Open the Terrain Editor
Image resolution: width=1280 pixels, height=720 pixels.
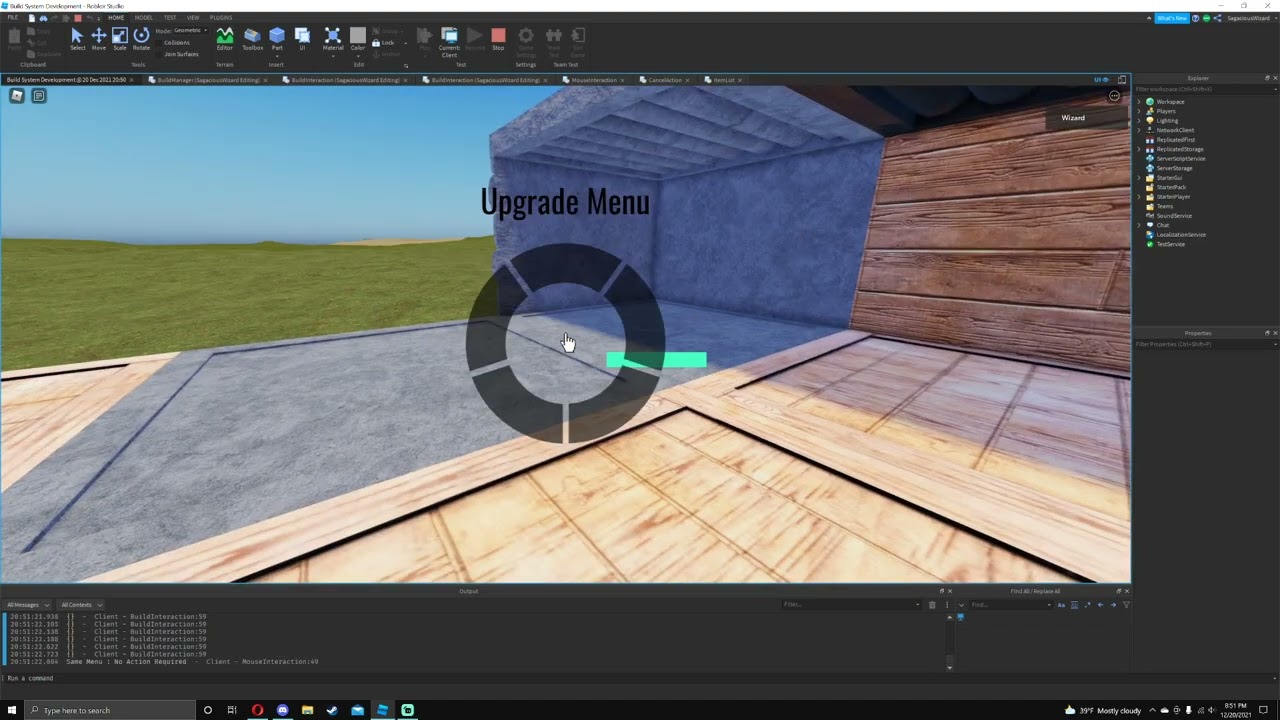[224, 37]
